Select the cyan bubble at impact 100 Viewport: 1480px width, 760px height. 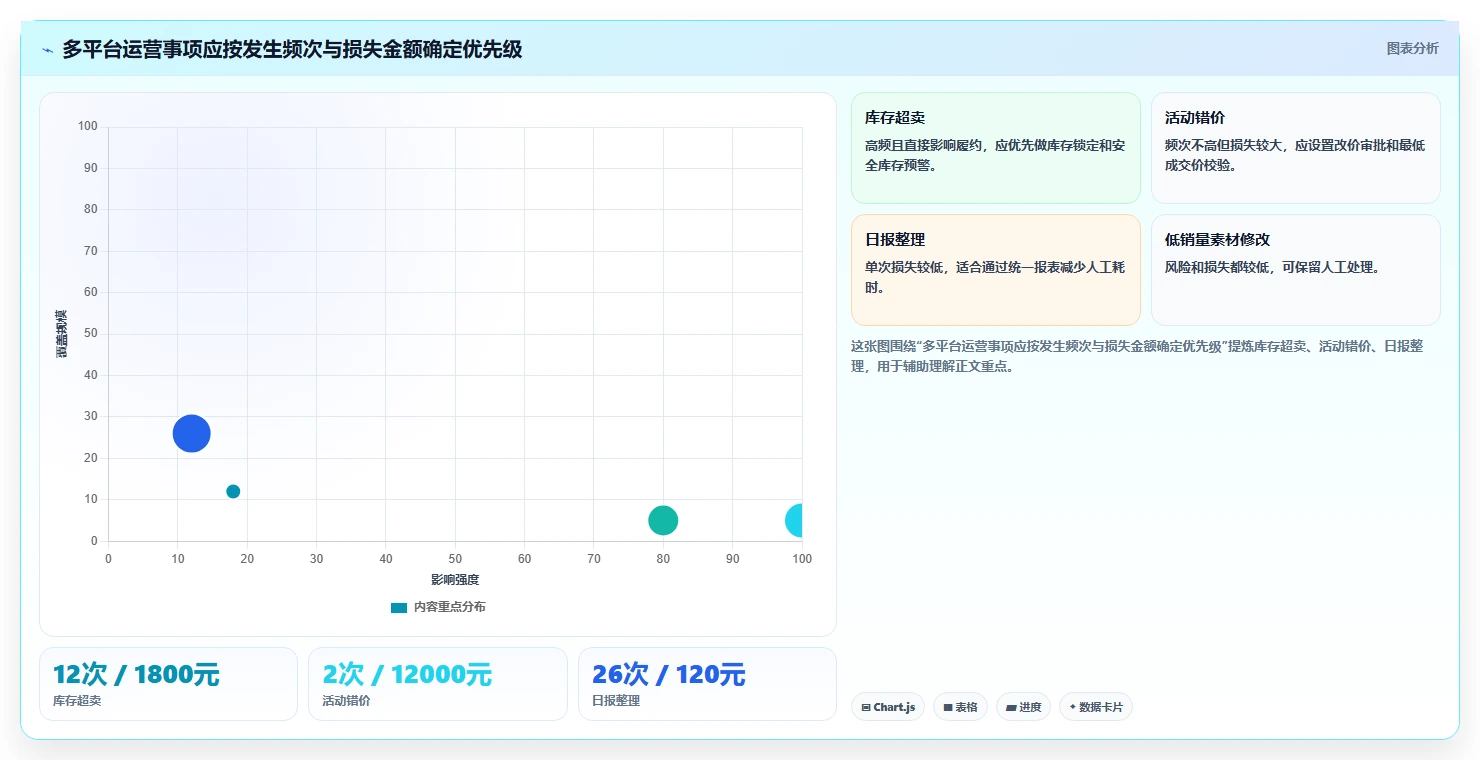[x=794, y=520]
